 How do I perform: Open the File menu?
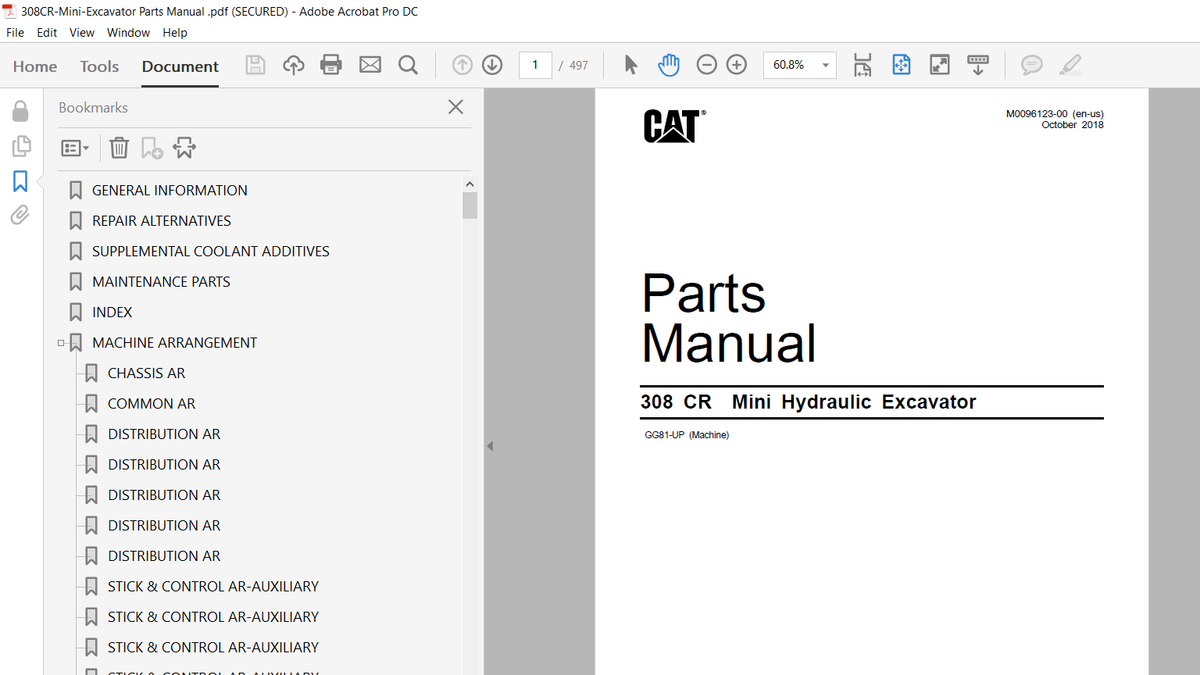(15, 32)
